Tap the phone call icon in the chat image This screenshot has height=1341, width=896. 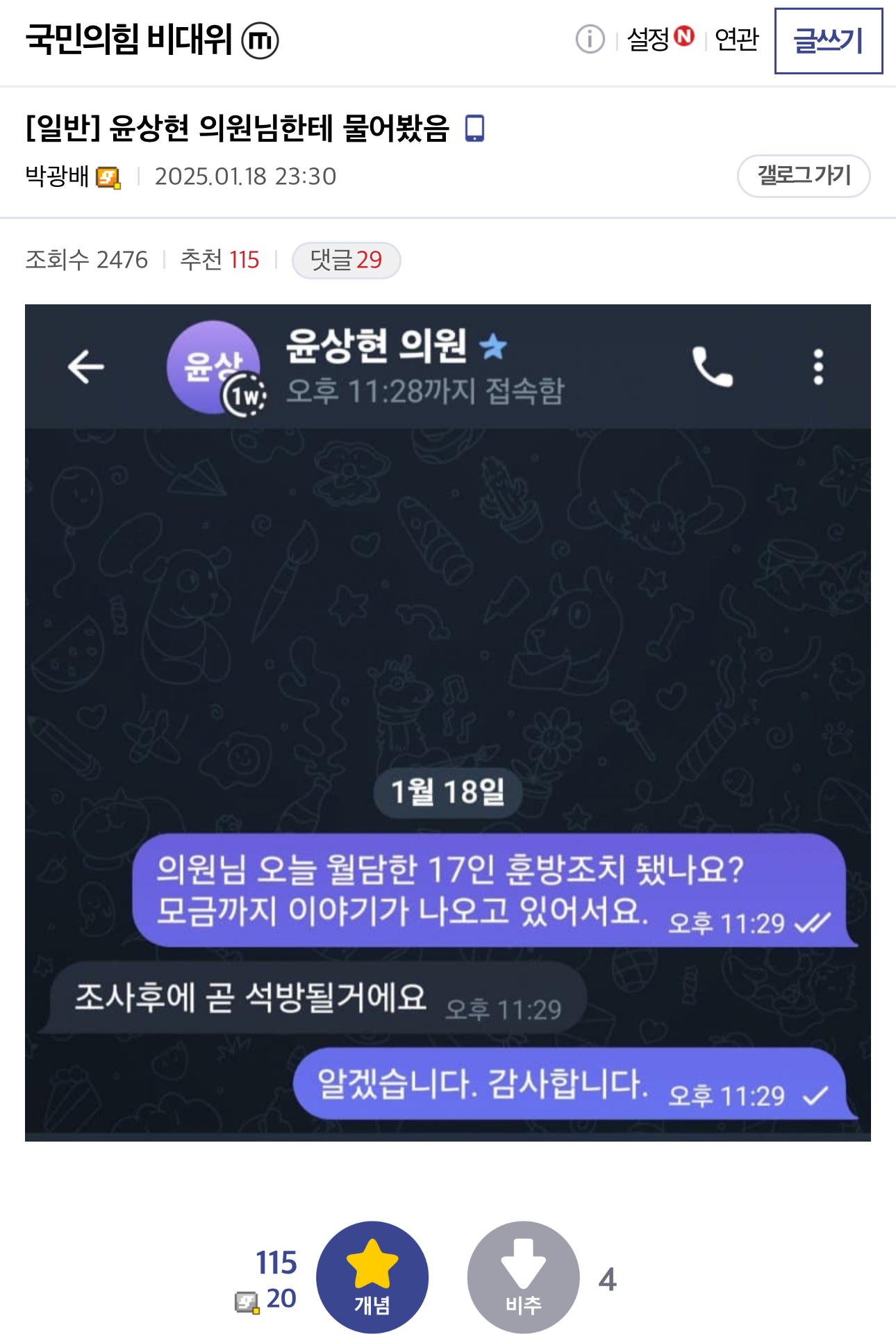[712, 367]
